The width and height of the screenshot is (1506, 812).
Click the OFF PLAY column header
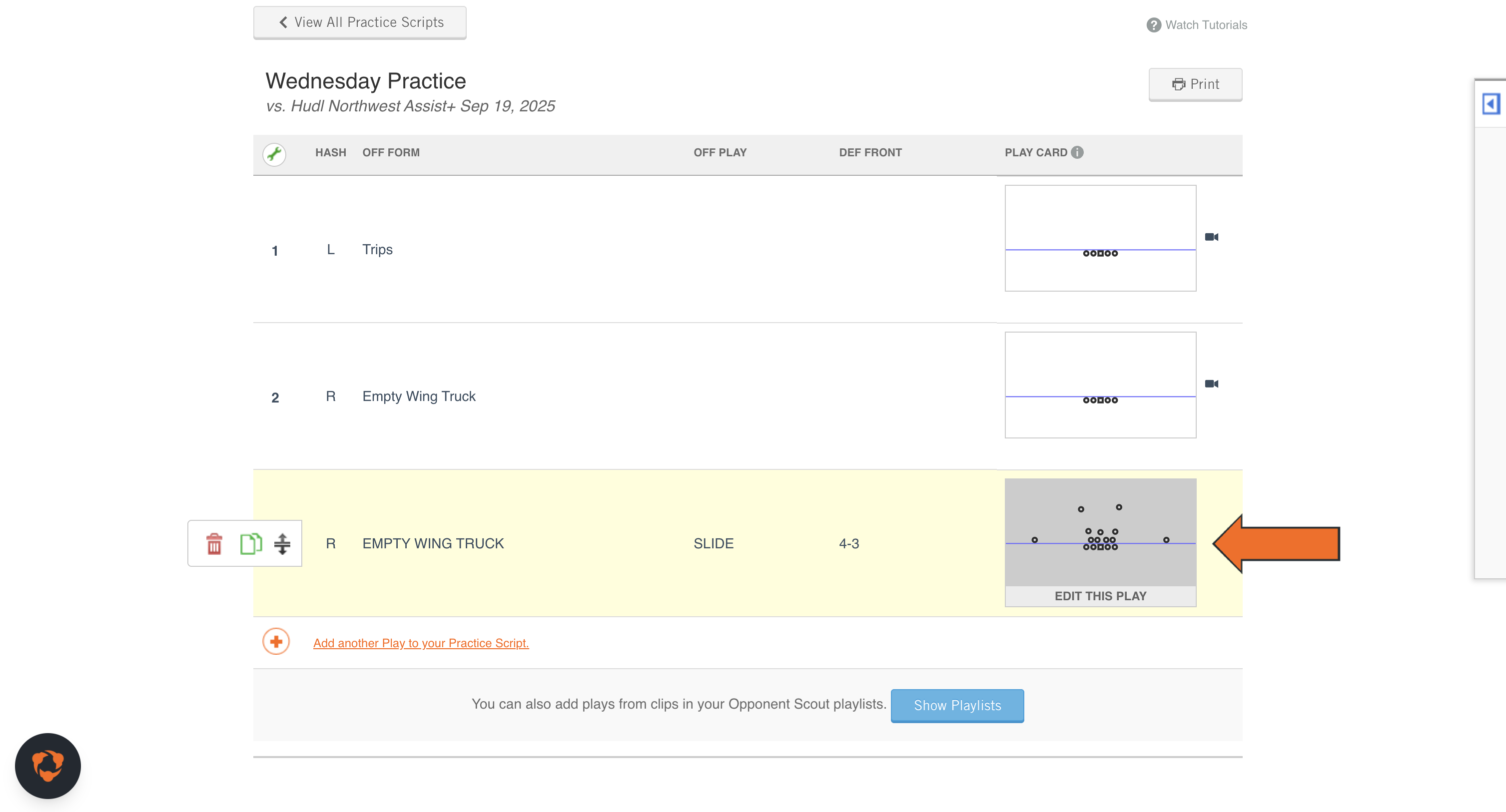[720, 152]
